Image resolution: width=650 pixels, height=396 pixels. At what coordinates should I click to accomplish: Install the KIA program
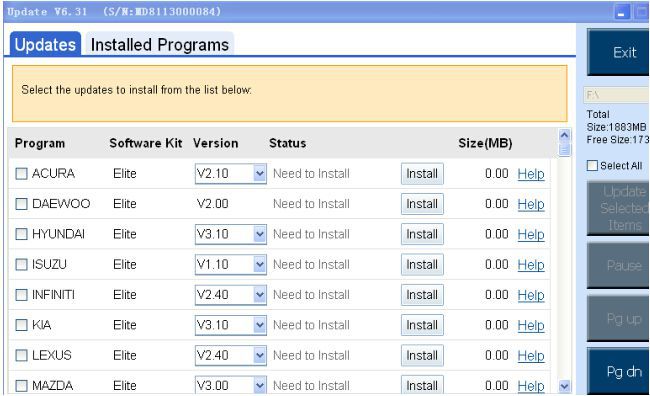(422, 325)
